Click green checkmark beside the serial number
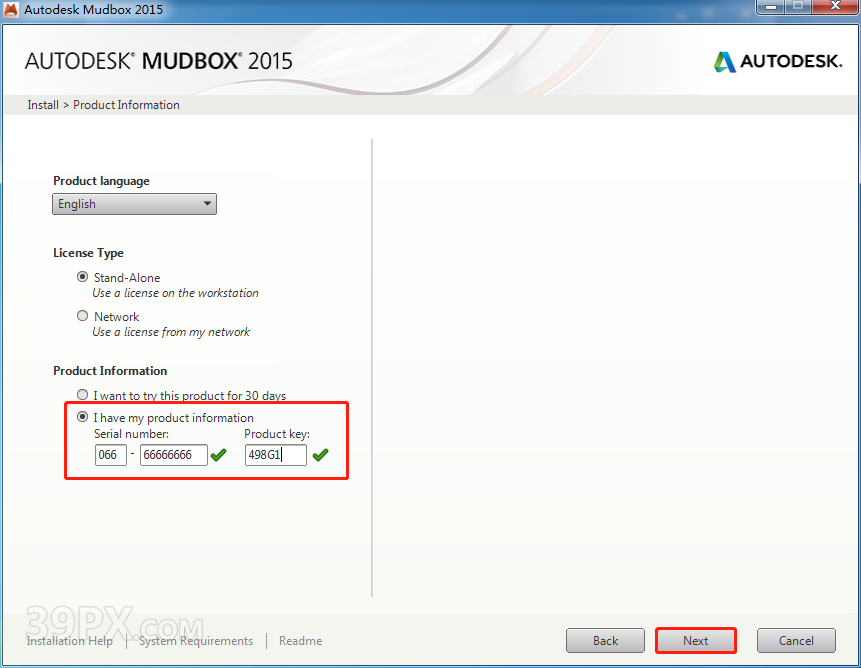The height and width of the screenshot is (668, 861). 218,456
